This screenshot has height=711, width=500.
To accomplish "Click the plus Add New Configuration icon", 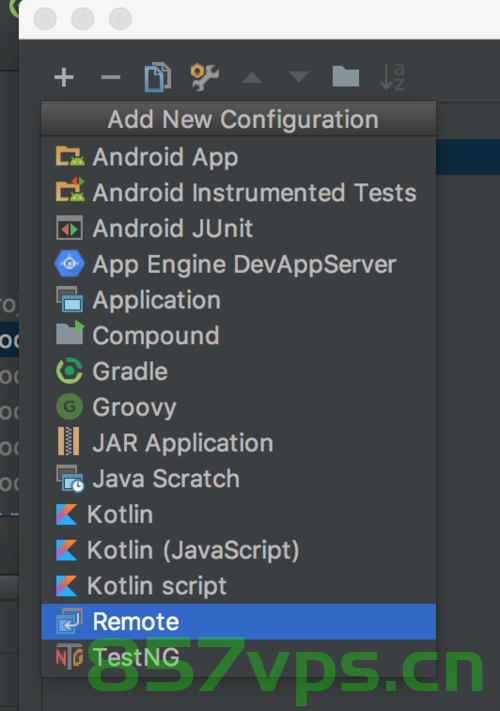I will coord(64,77).
